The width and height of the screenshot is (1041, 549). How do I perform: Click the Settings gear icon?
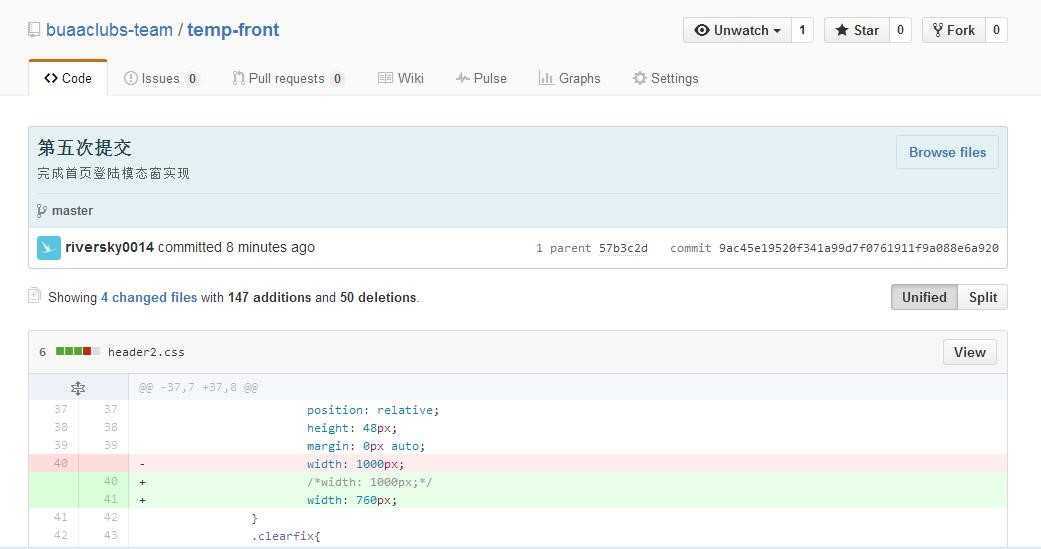[x=639, y=78]
